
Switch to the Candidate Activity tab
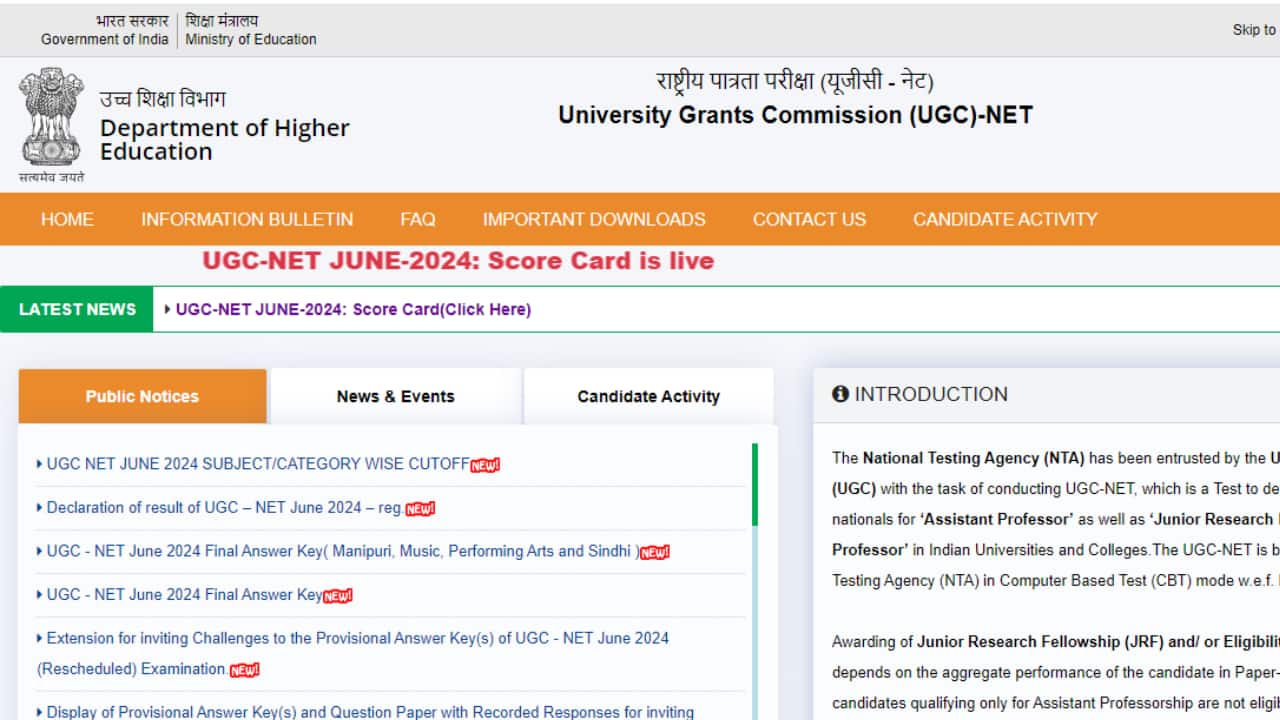pos(649,396)
